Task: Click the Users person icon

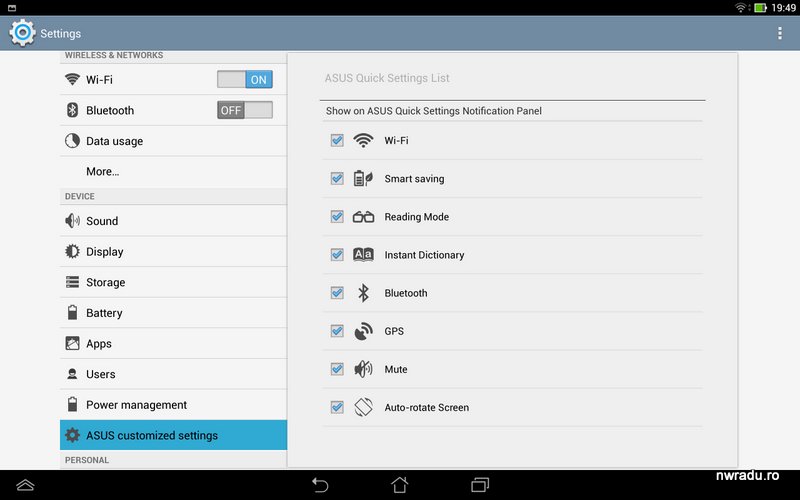Action: click(72, 374)
